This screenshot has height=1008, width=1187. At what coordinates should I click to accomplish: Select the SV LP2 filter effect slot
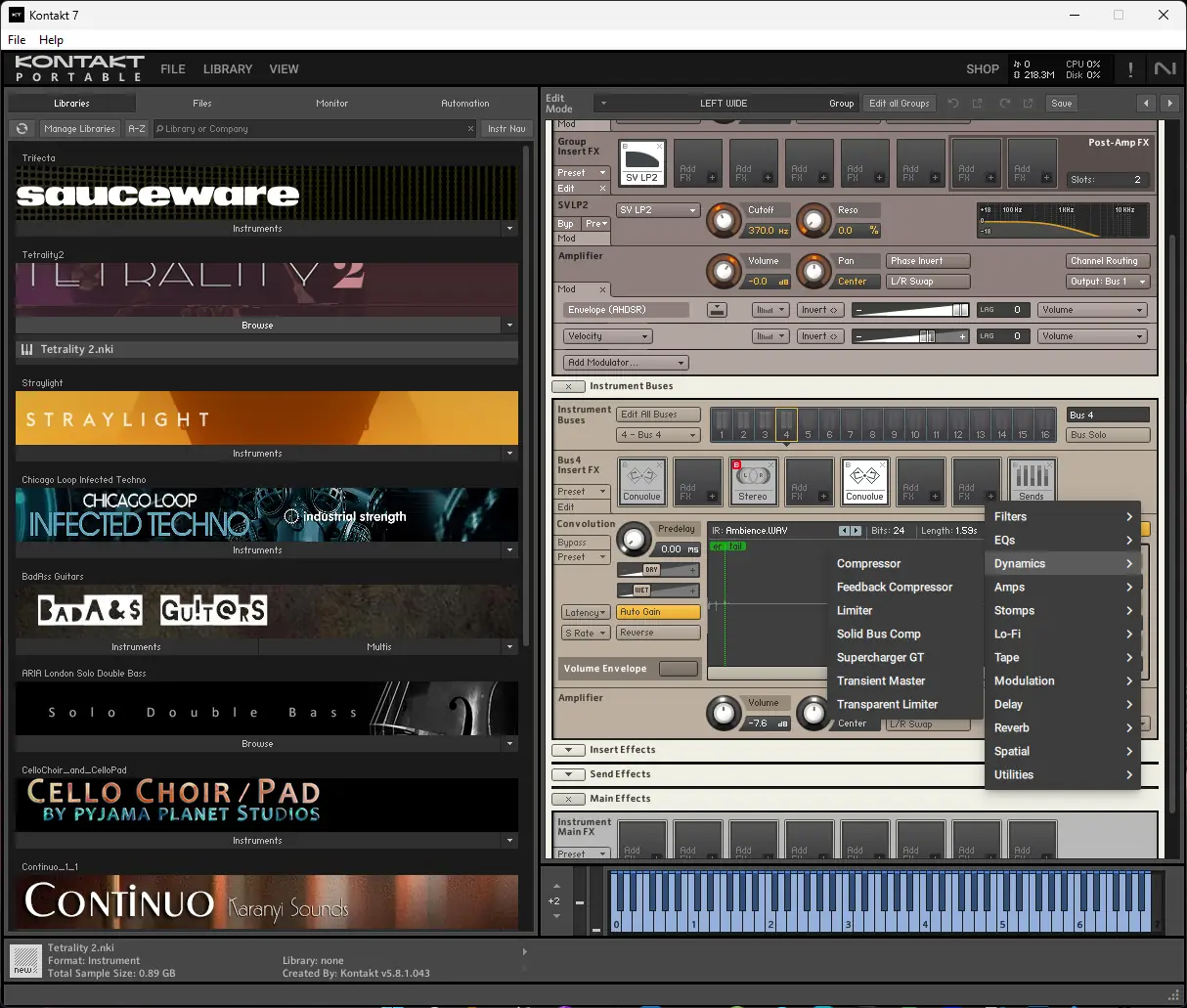(x=642, y=162)
